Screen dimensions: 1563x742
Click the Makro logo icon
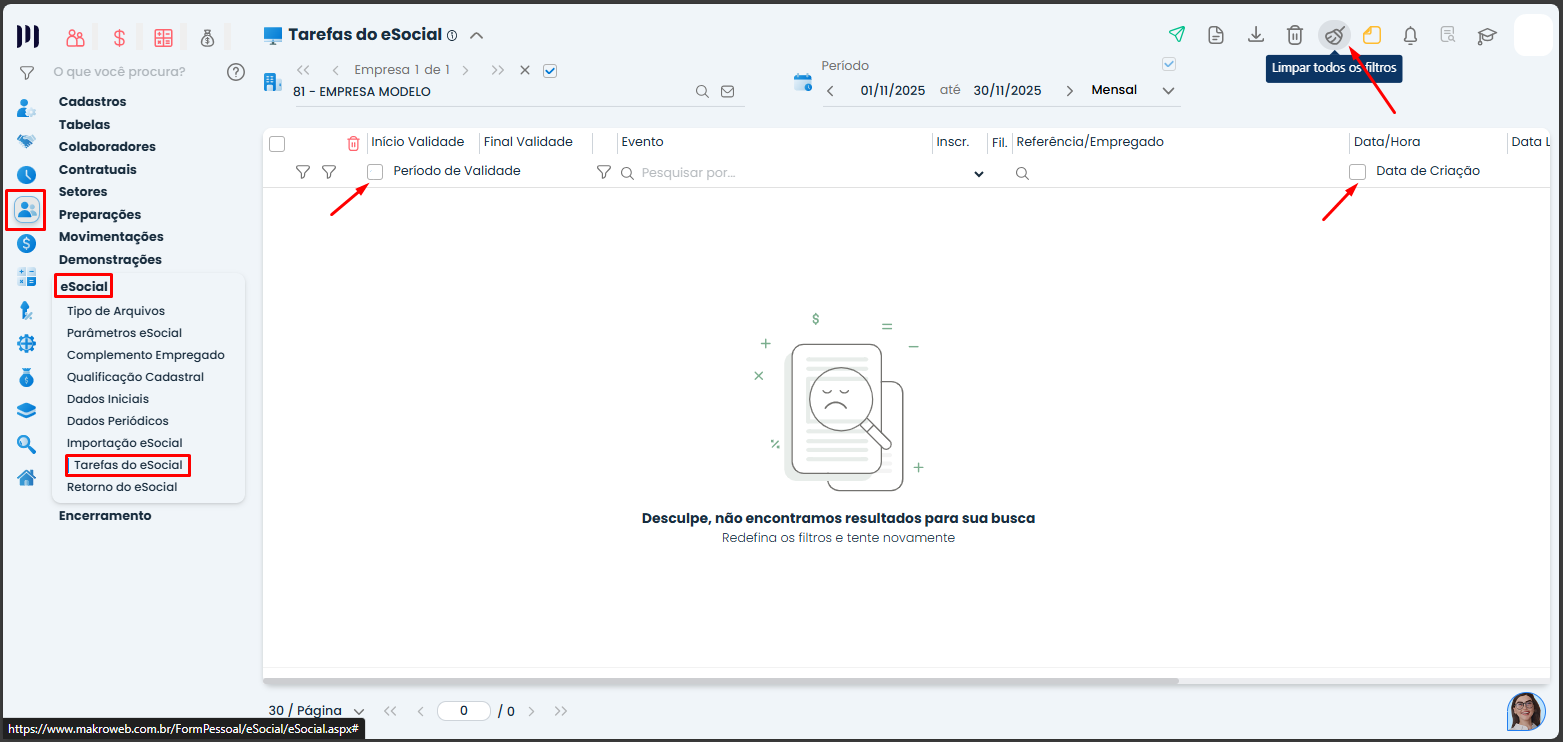click(28, 37)
